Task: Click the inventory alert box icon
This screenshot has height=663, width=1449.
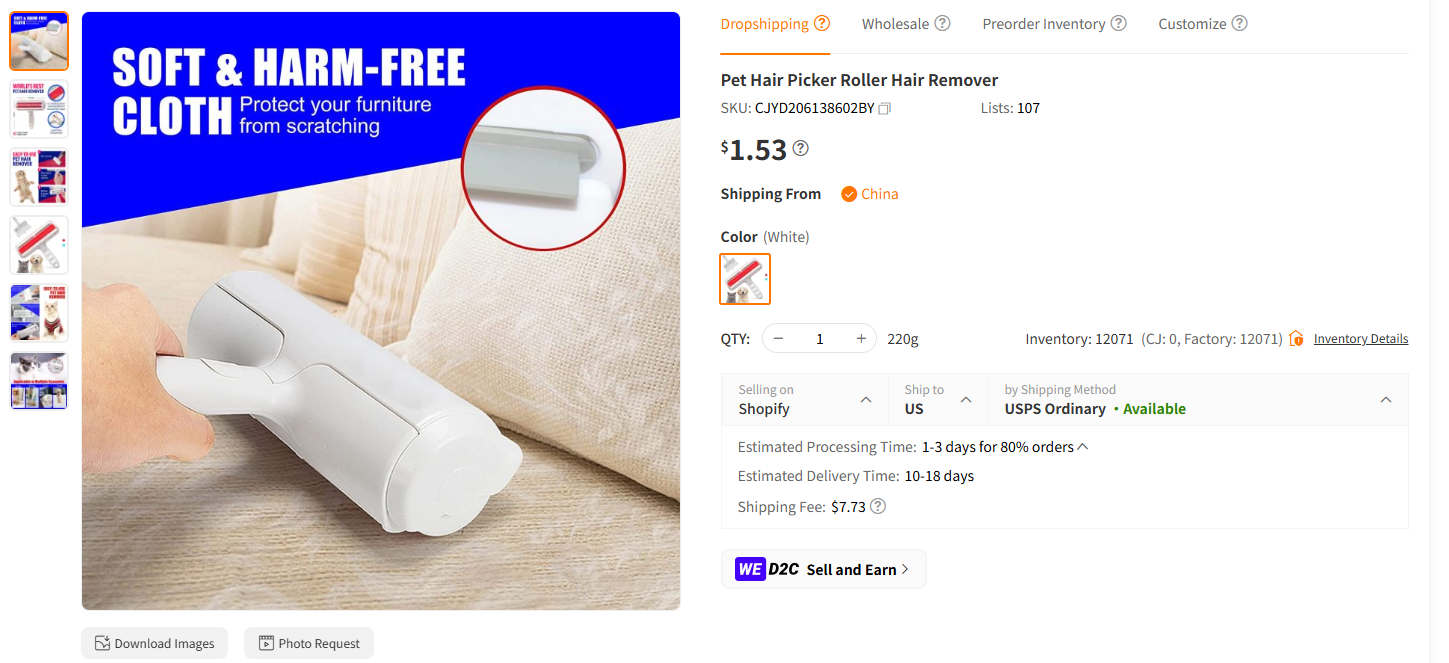Action: click(1296, 338)
